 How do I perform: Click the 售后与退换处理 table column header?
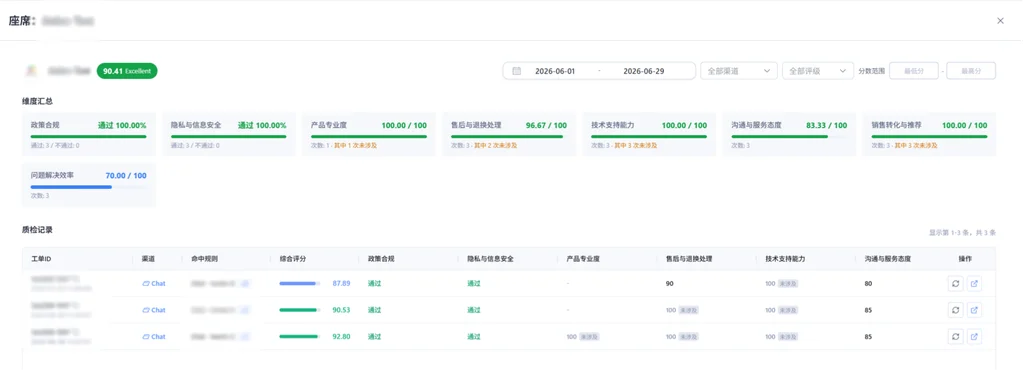coord(689,259)
